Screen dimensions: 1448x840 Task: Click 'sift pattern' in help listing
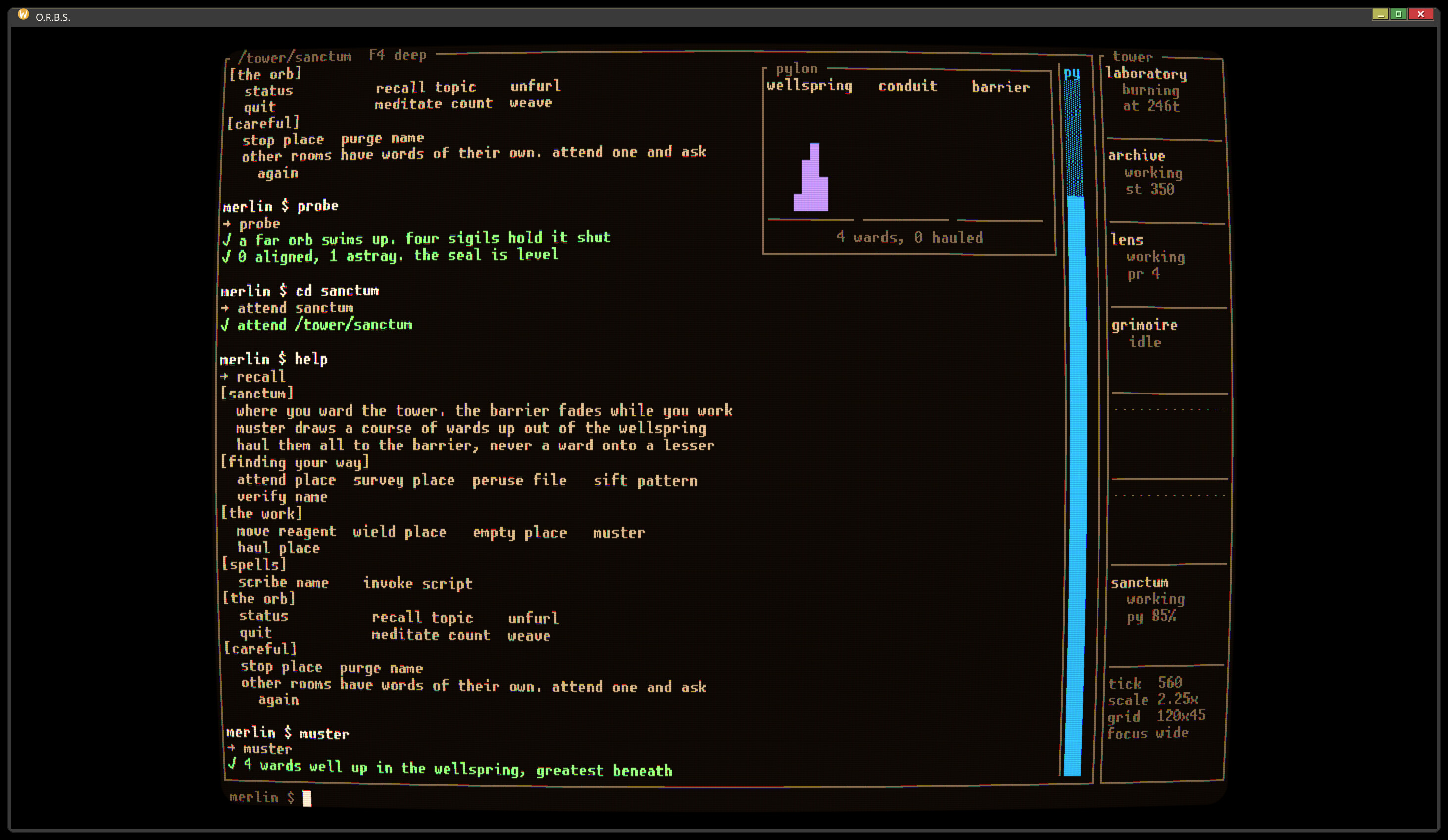point(645,480)
